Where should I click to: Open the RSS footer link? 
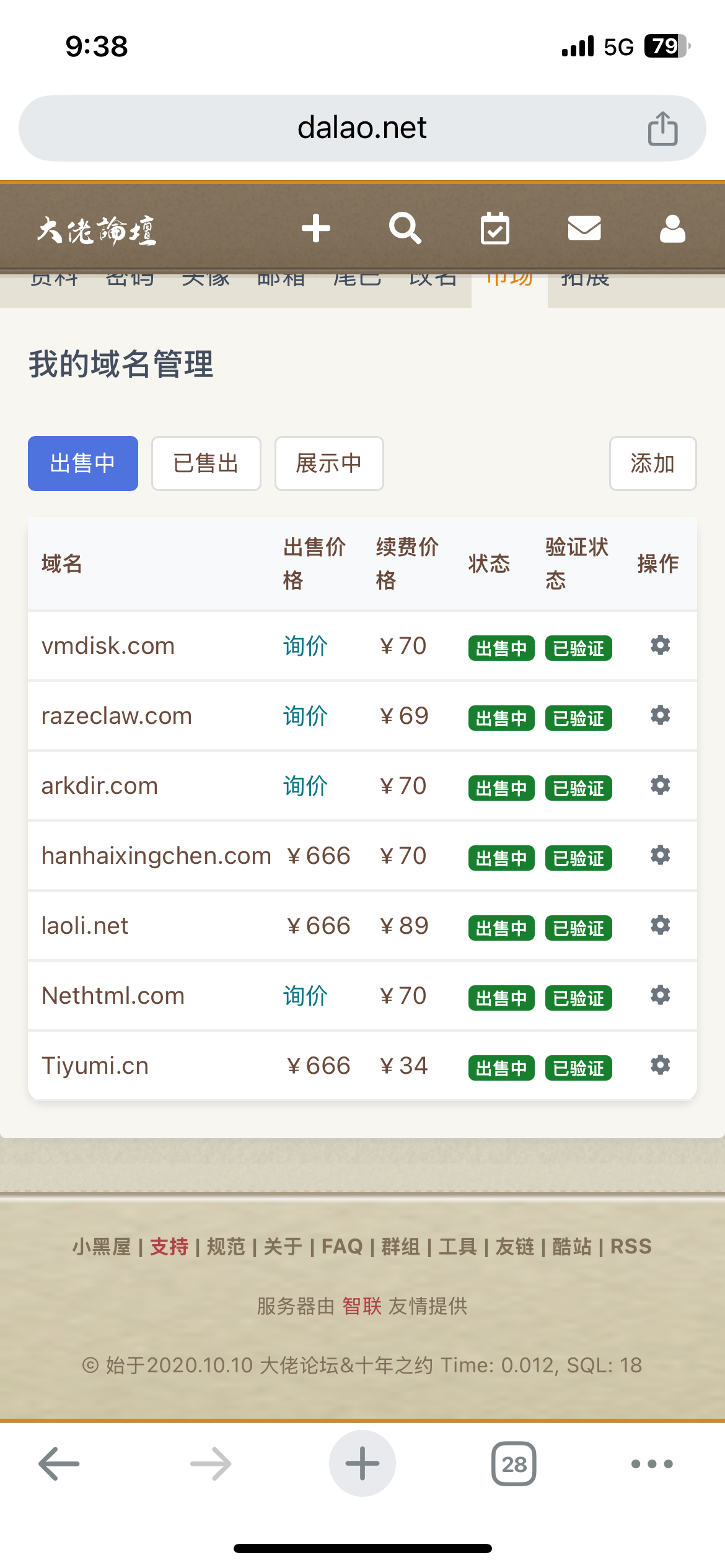(x=631, y=1246)
